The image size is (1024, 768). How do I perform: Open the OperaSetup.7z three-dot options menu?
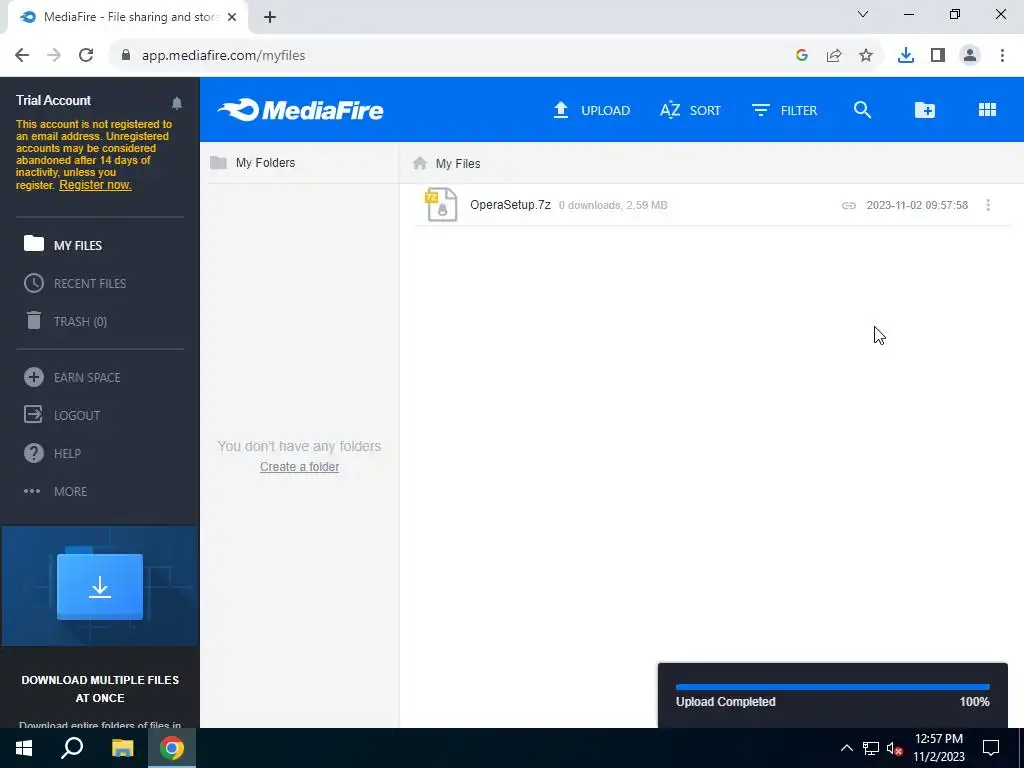tap(988, 205)
